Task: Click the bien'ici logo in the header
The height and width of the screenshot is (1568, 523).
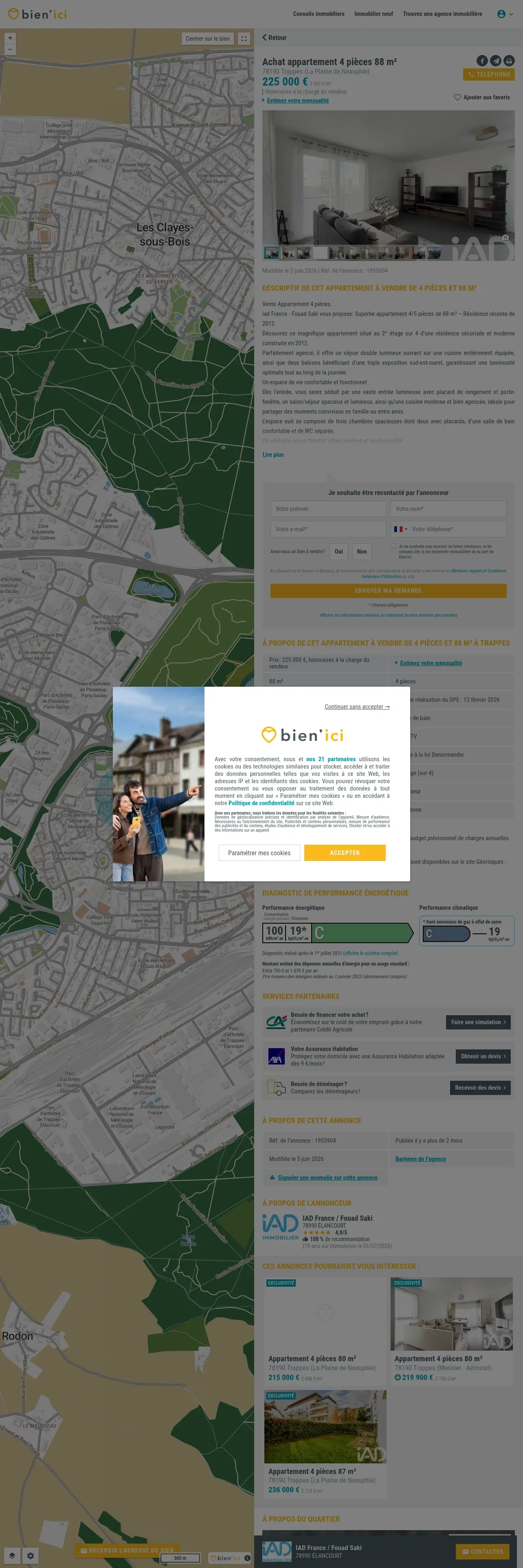Action: click(x=37, y=14)
